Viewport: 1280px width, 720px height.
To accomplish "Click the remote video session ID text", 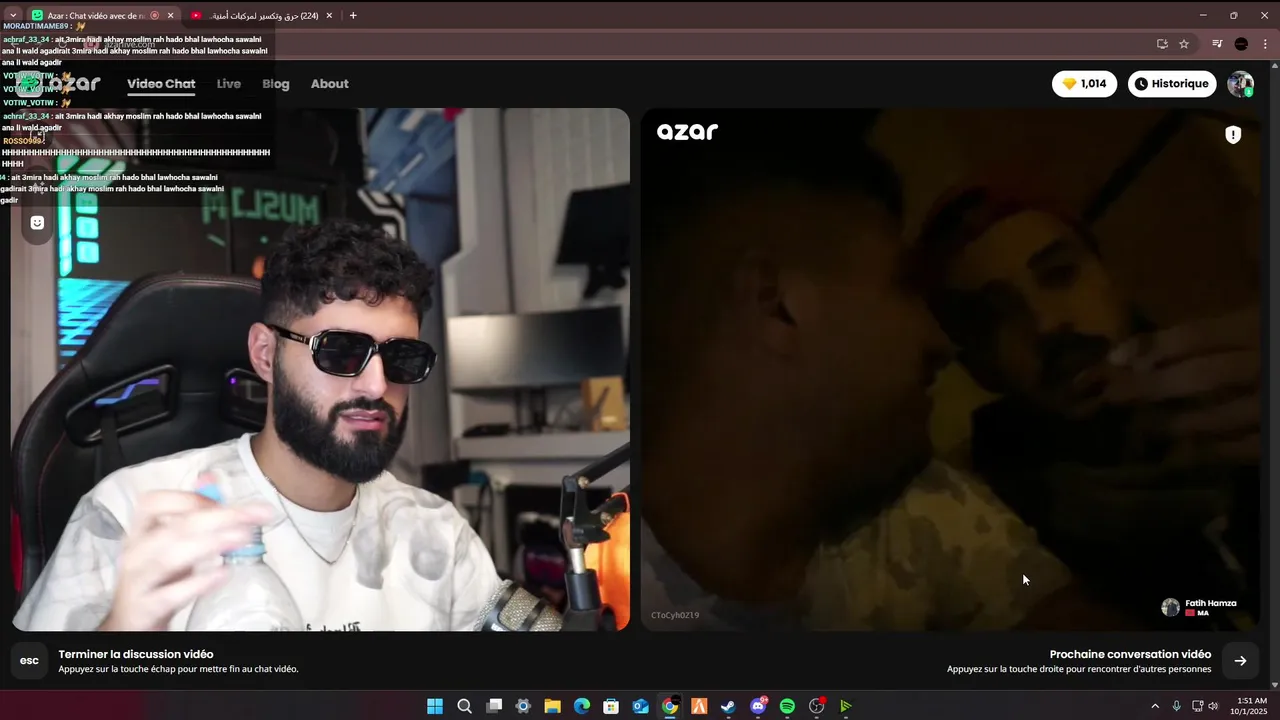I will pos(675,615).
